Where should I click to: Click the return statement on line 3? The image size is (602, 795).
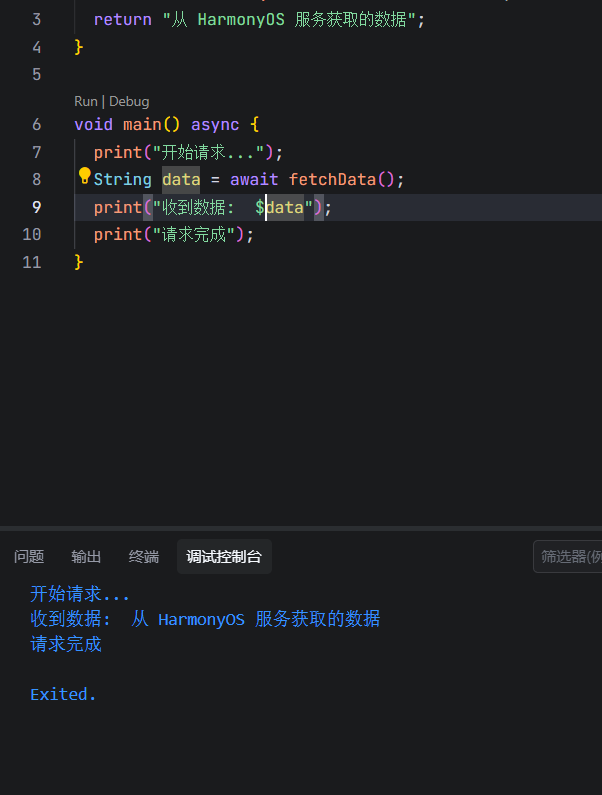coord(259,20)
